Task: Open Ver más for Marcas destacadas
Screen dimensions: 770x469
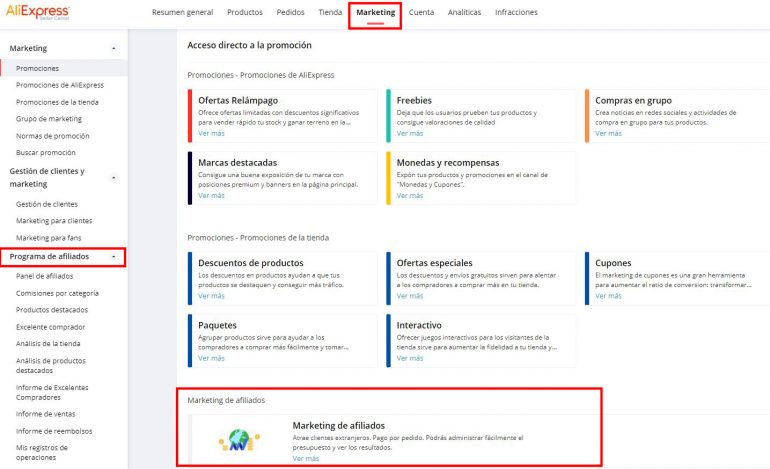Action: (x=211, y=195)
